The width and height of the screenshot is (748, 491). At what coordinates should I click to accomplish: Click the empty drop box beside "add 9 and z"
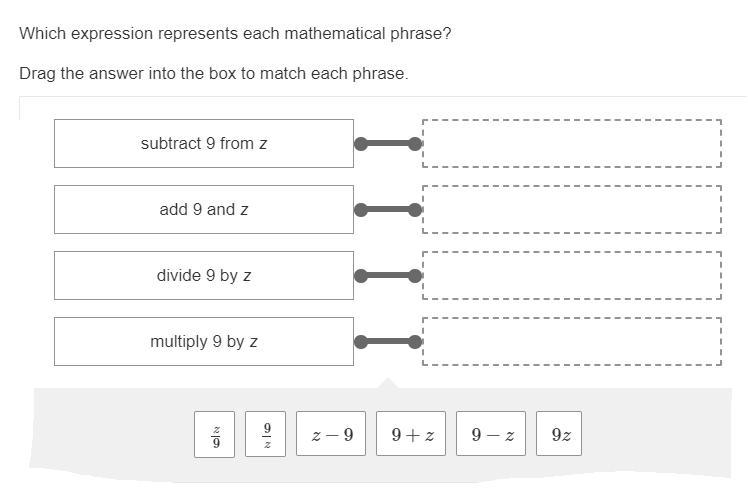(x=572, y=209)
